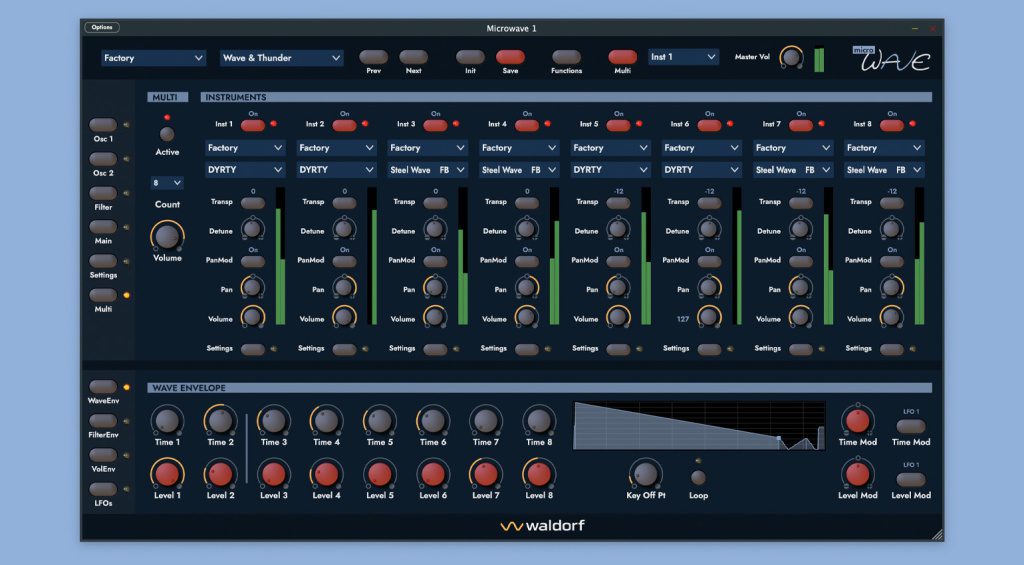Show the WaveEnv envelope section
Screen dimensions: 1024x565
[x=103, y=387]
